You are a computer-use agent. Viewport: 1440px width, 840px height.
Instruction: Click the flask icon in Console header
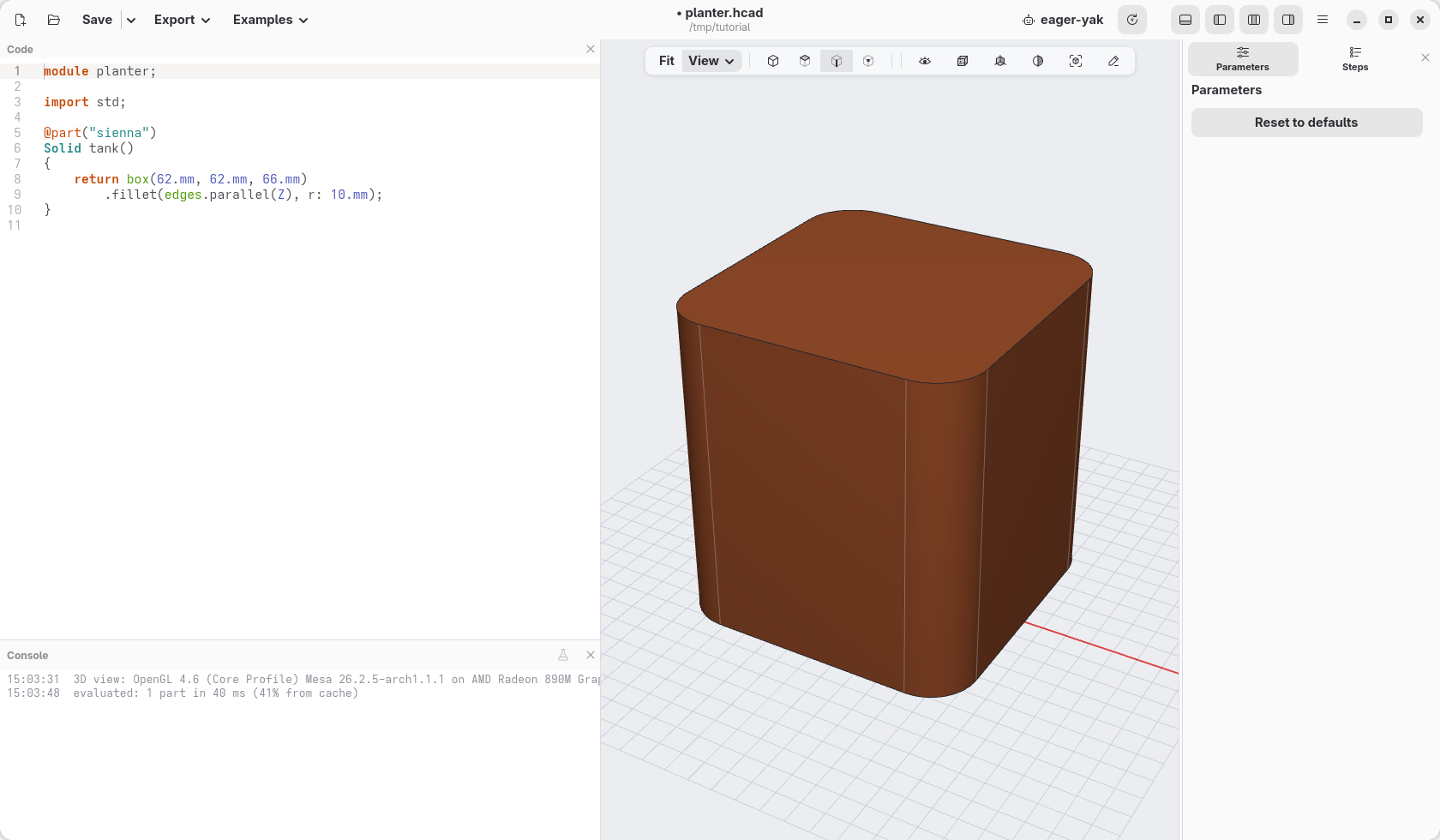pos(563,655)
